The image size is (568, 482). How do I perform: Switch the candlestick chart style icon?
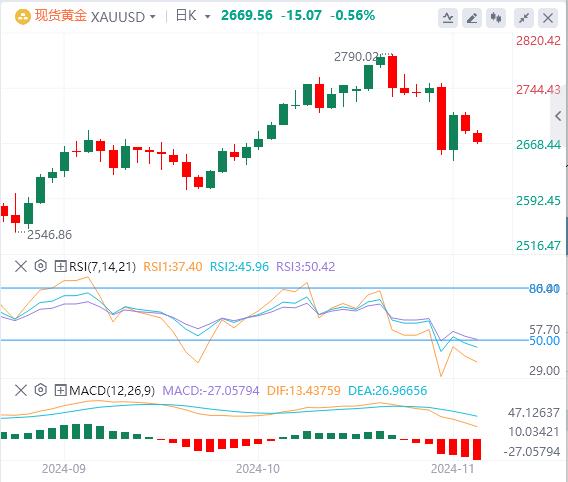(x=496, y=17)
